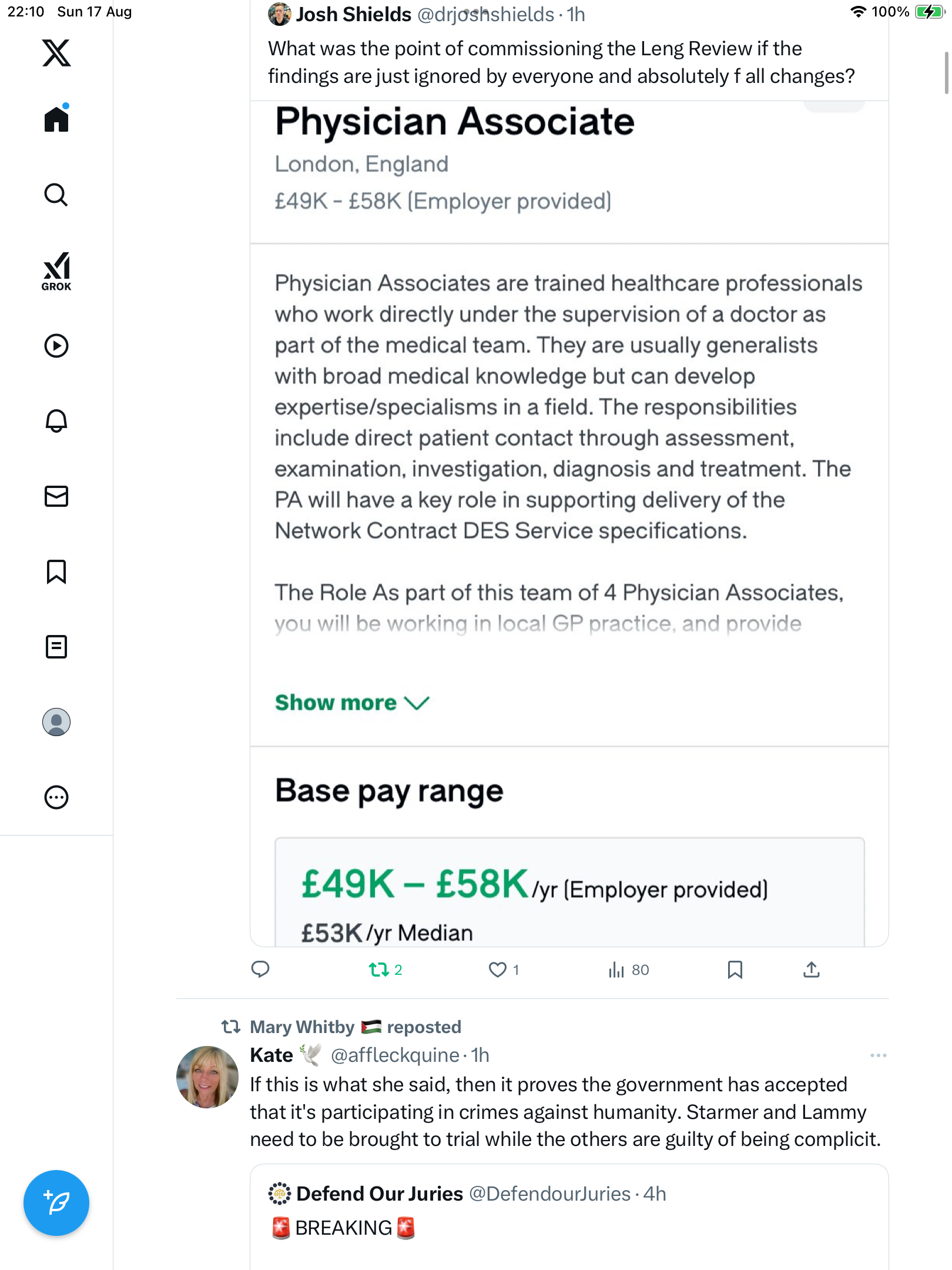Go to the Home timeline

(56, 119)
